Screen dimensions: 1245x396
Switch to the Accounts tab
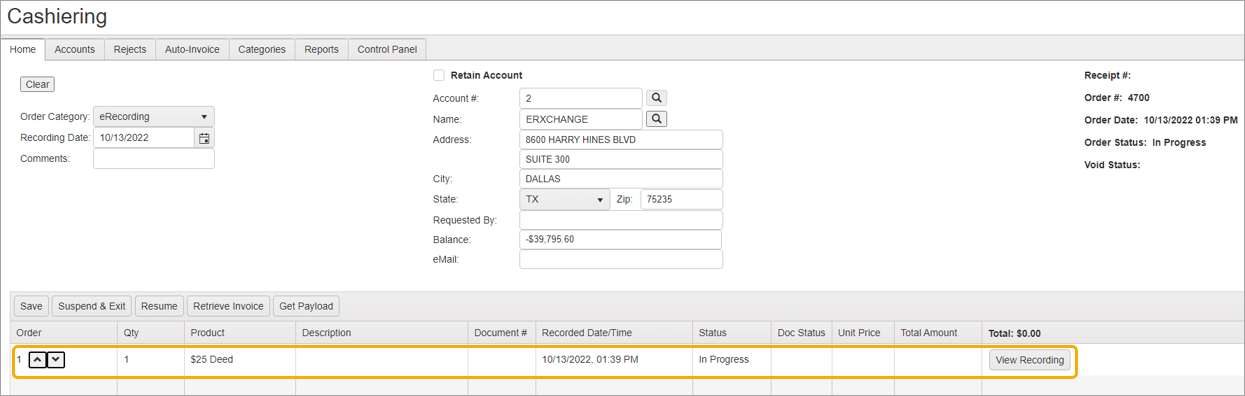click(x=75, y=49)
